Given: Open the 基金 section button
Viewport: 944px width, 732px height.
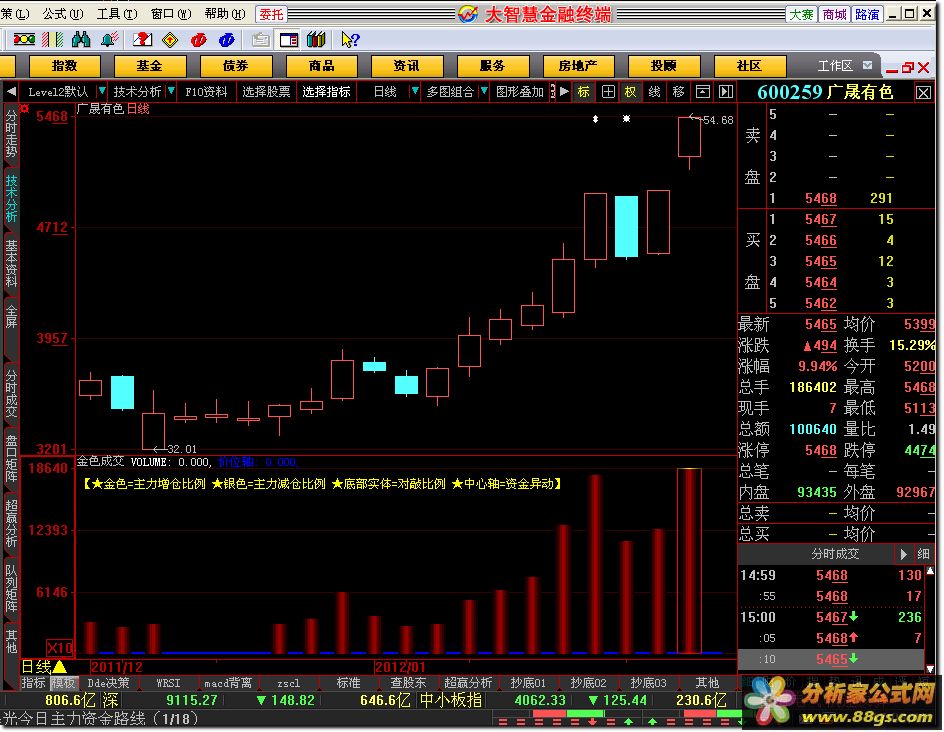Looking at the screenshot, I should pyautogui.click(x=149, y=66).
